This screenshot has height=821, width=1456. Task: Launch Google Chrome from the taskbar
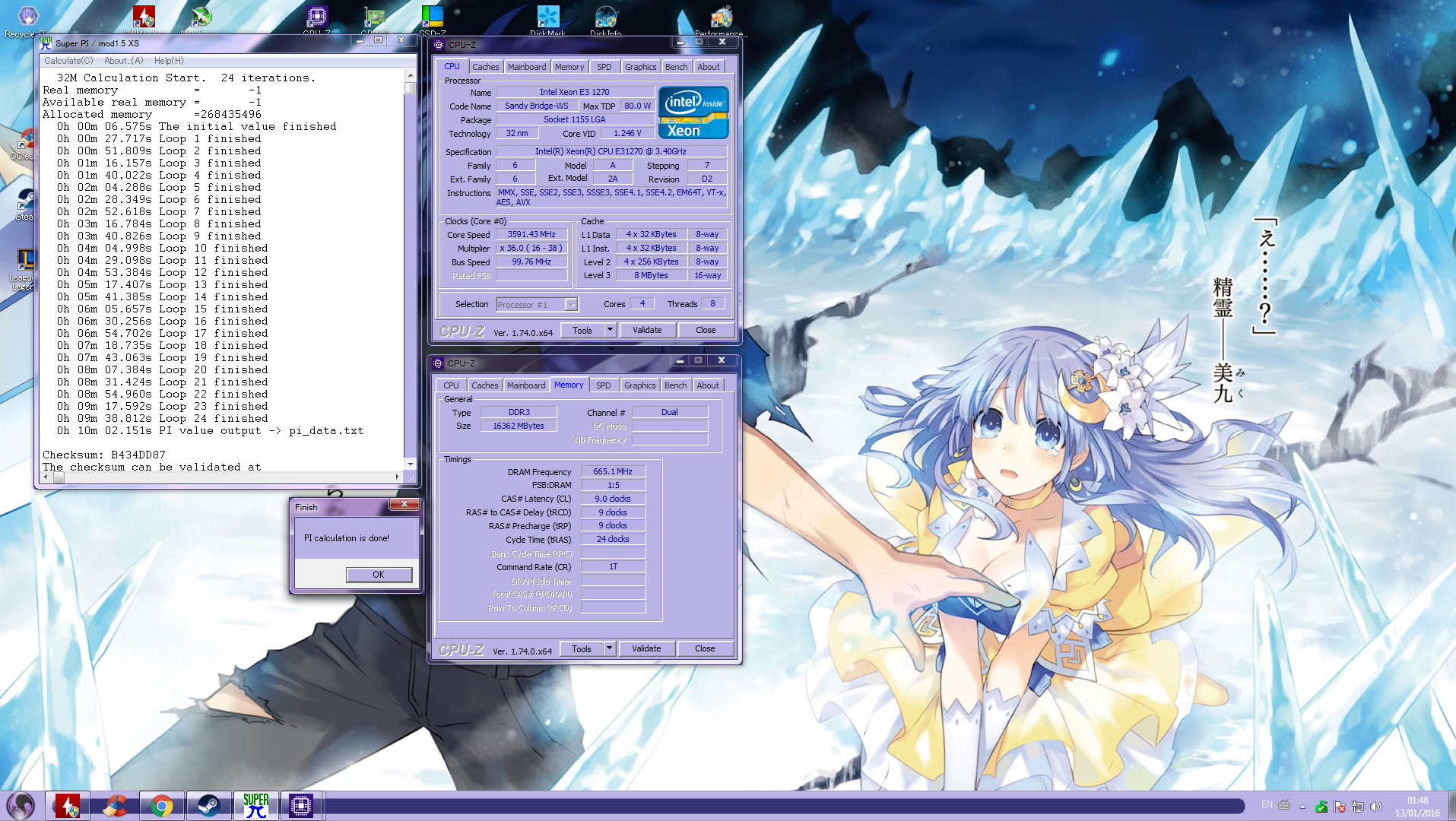(x=161, y=805)
